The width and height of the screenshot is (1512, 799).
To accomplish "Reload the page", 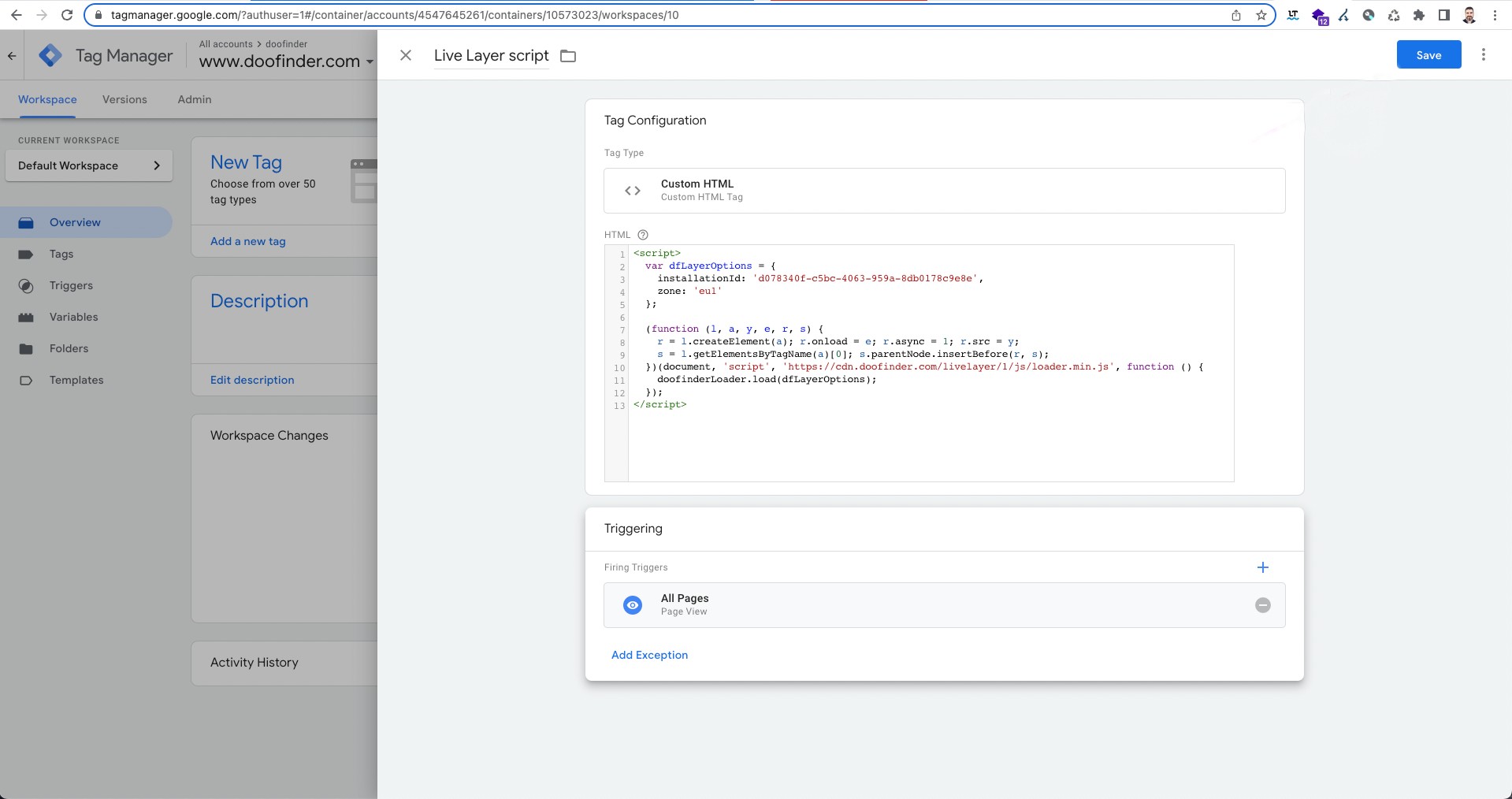I will coord(67,15).
